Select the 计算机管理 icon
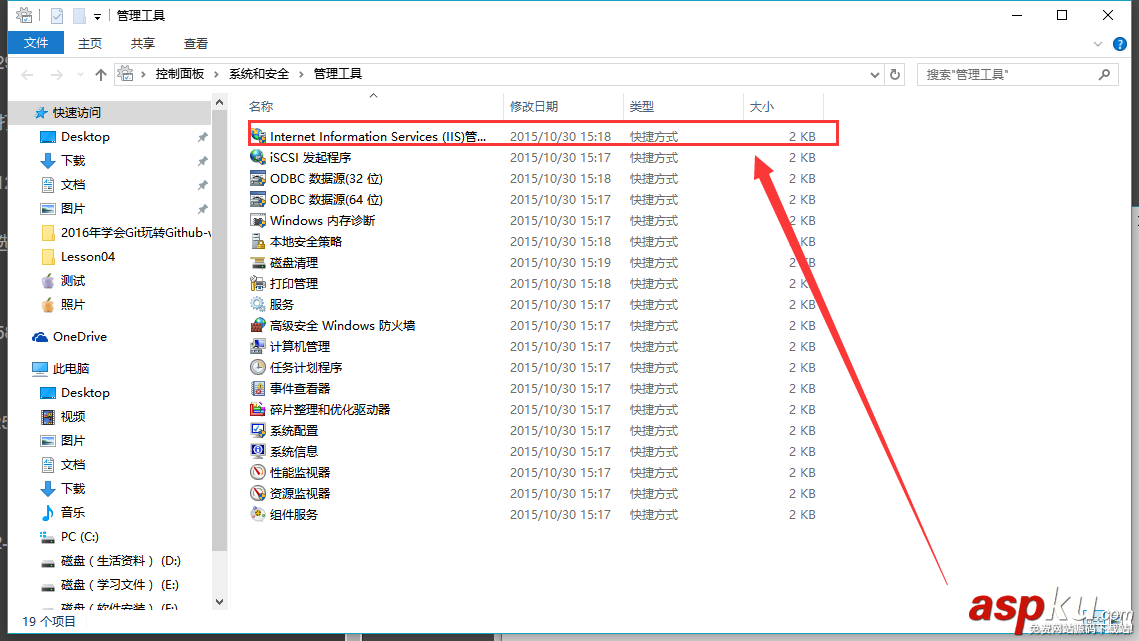This screenshot has width=1139, height=641. click(x=258, y=347)
